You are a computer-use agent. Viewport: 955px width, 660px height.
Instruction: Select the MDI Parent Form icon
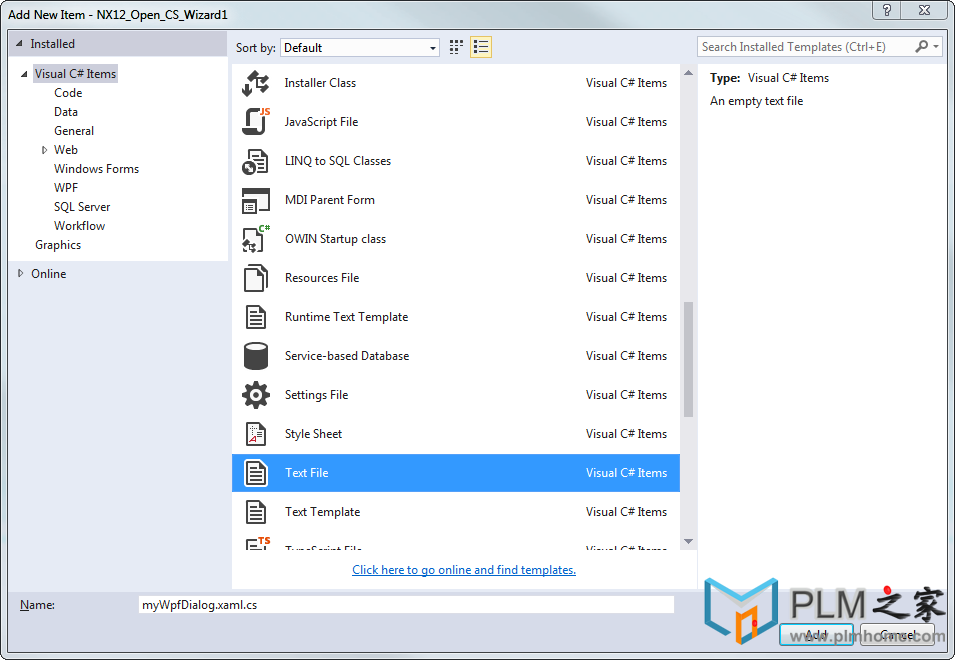[x=256, y=200]
